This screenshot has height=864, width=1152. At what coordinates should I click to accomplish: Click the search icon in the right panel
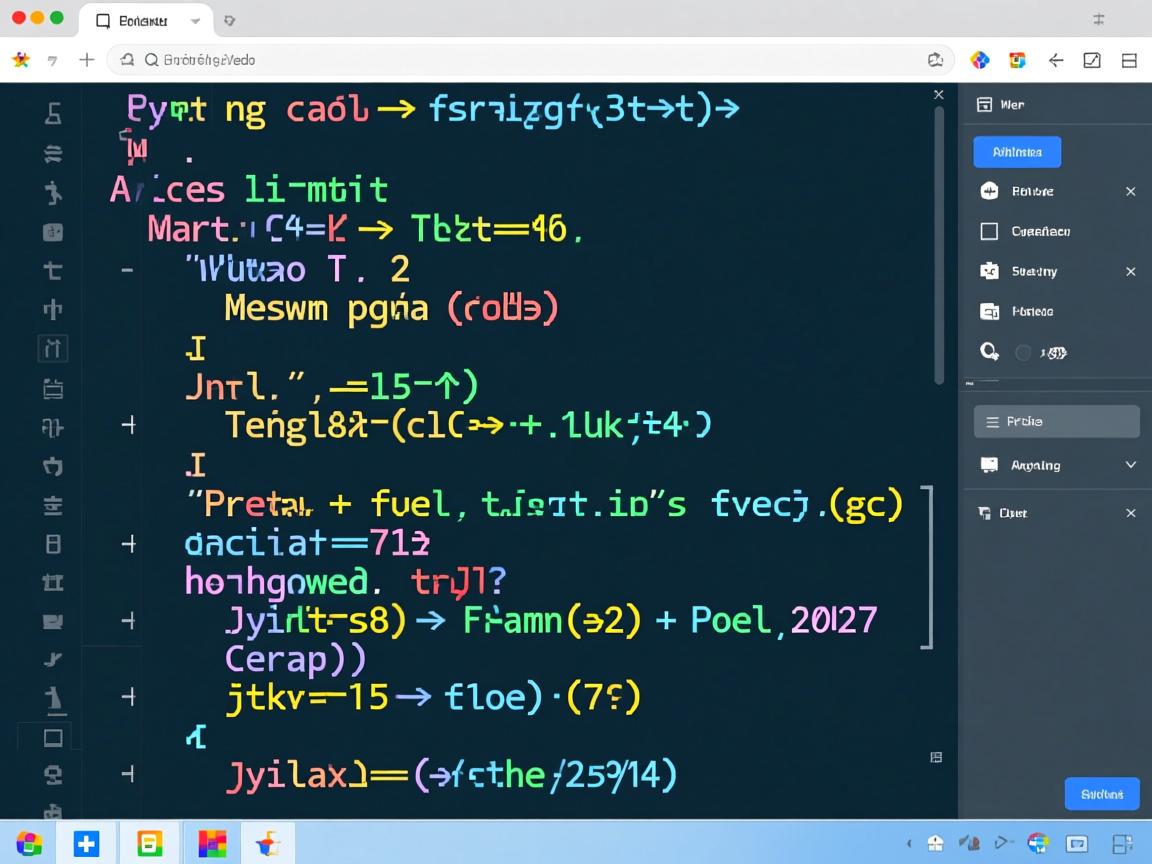(989, 351)
